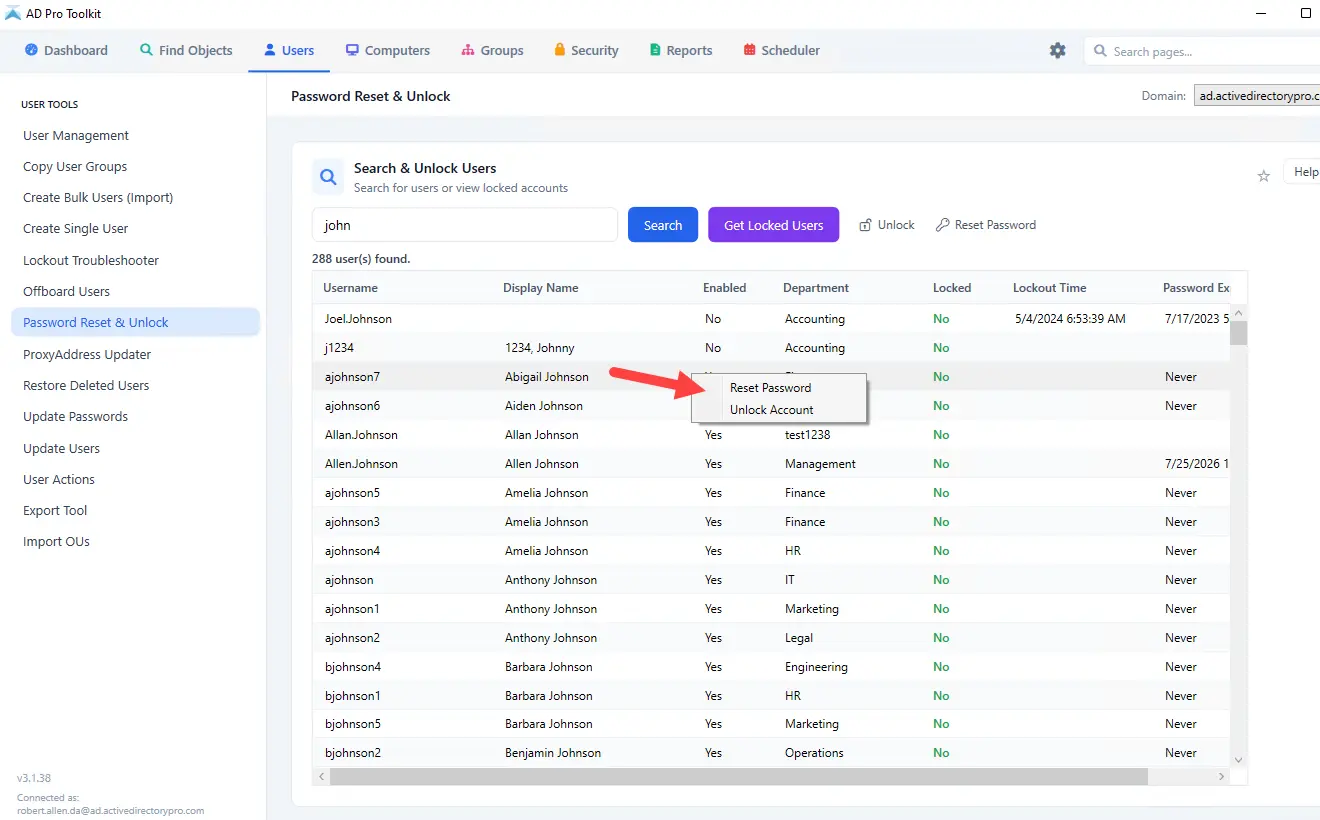Open the Security tab
Image resolution: width=1320 pixels, height=820 pixels.
pyautogui.click(x=586, y=50)
